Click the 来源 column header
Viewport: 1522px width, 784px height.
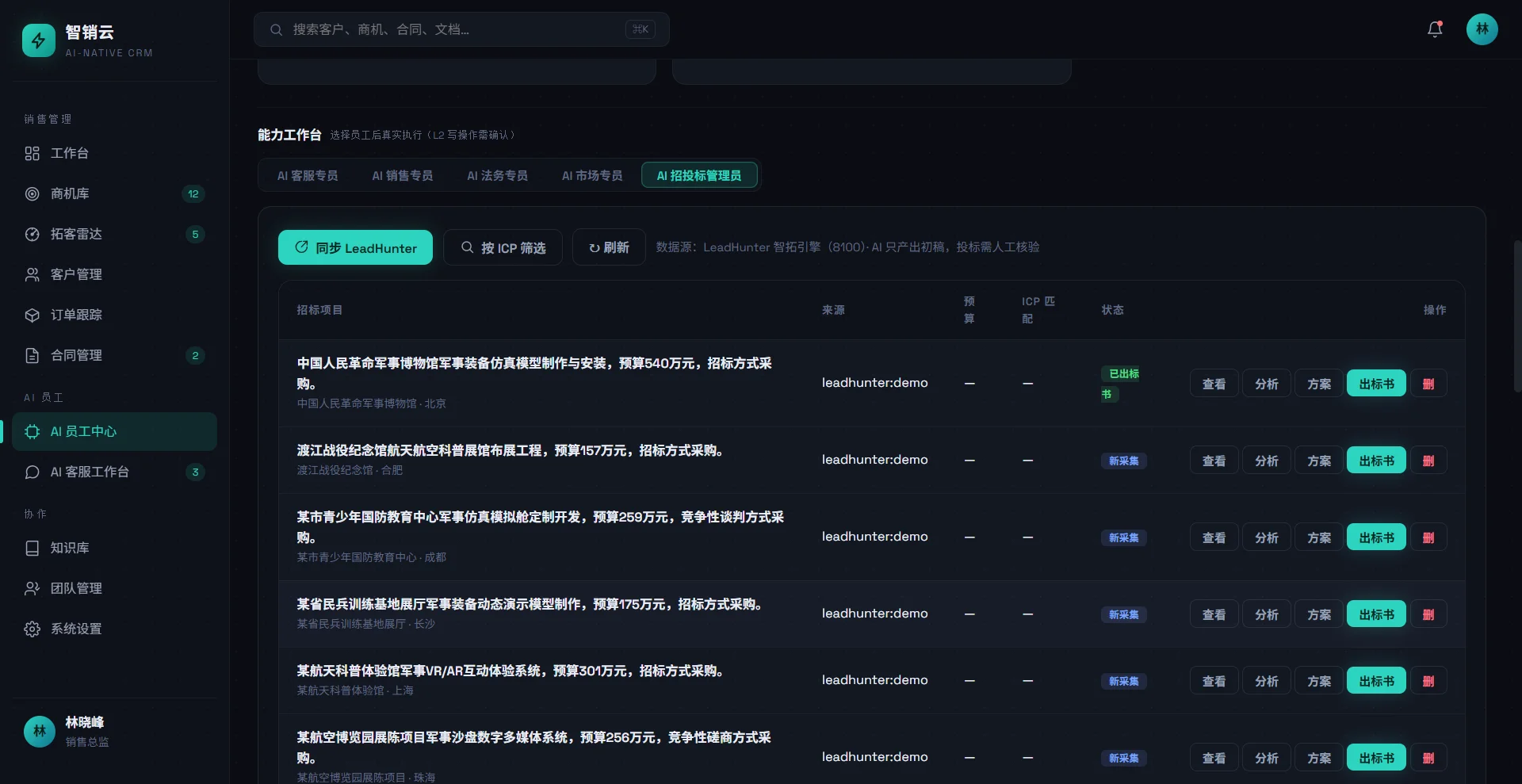coord(833,310)
